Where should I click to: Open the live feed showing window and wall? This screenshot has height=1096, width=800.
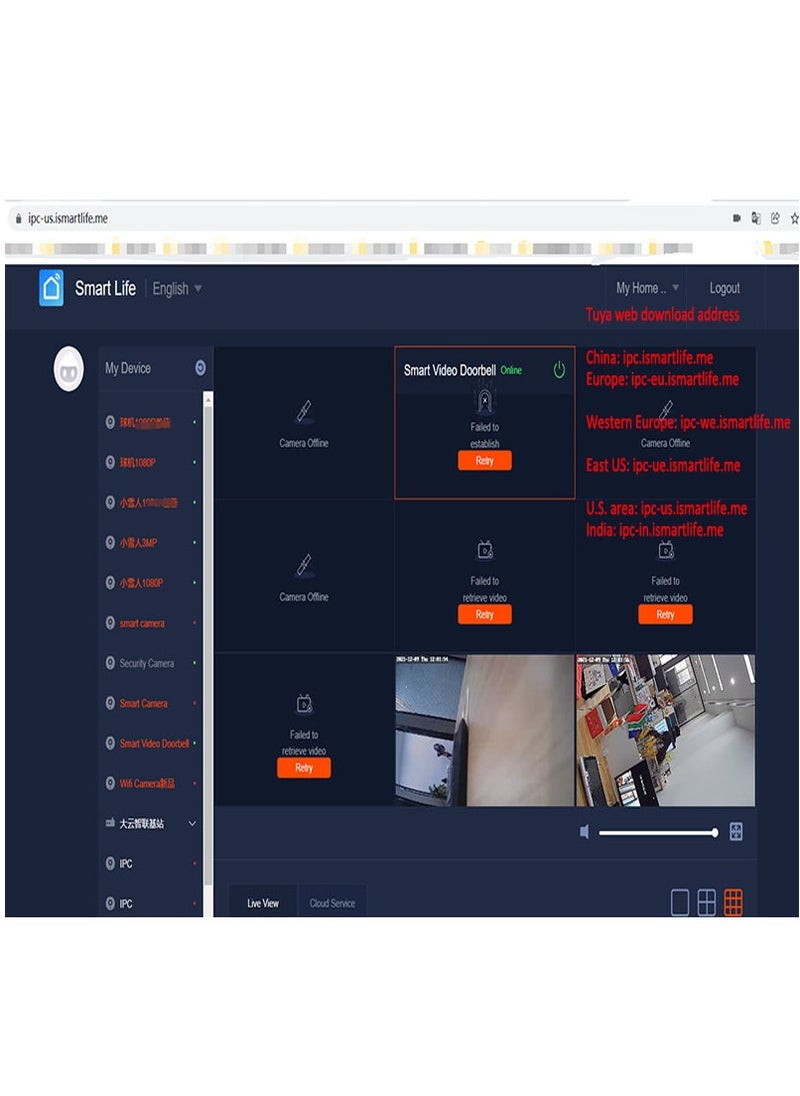[x=484, y=730]
